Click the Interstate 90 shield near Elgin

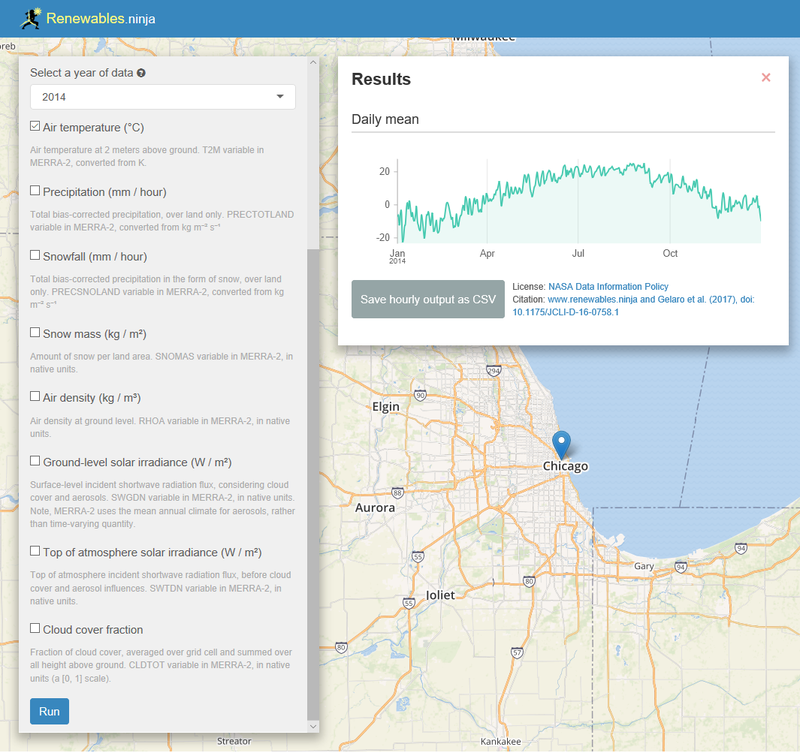[x=420, y=395]
